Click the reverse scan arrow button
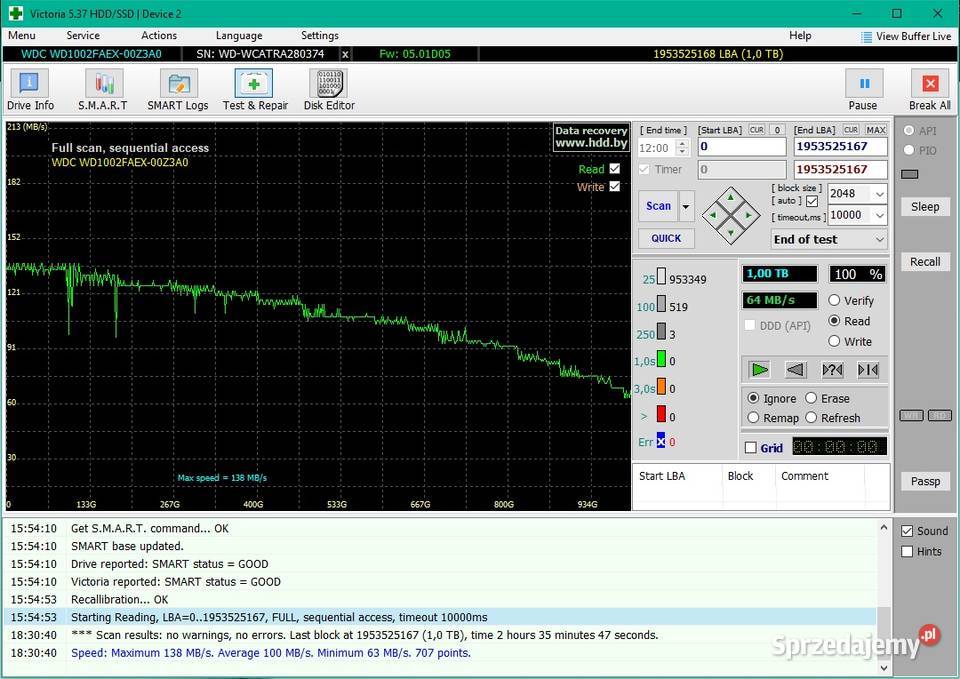 (795, 369)
